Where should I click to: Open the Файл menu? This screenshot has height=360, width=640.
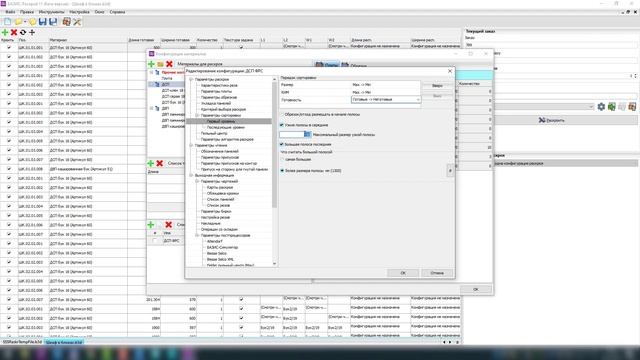point(10,12)
